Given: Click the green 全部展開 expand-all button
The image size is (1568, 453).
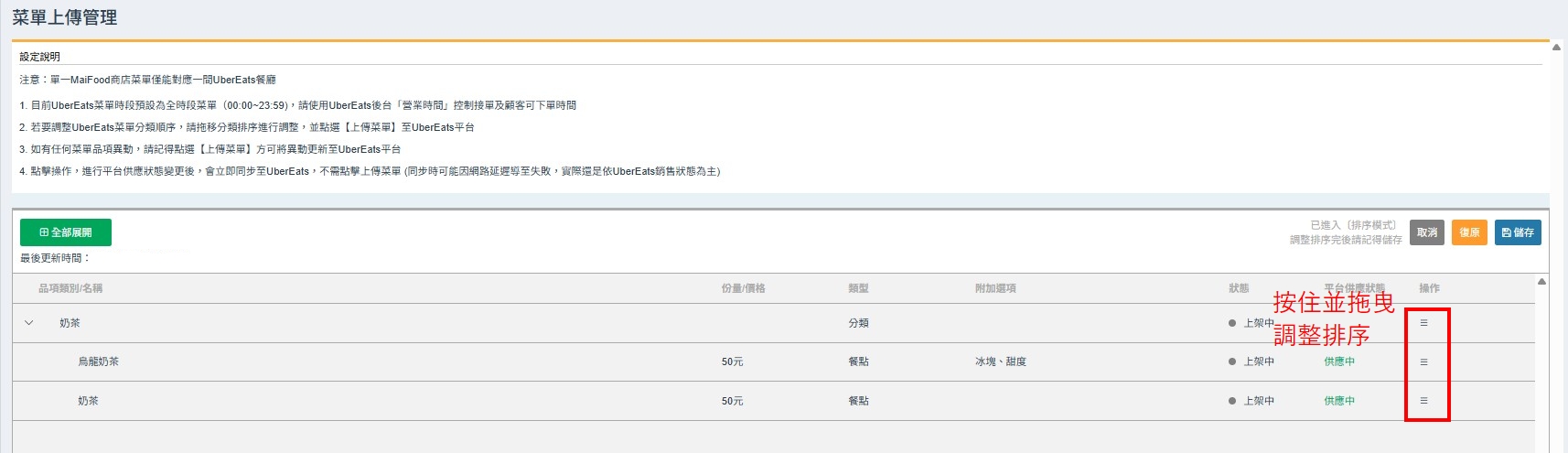Looking at the screenshot, I should [x=66, y=232].
